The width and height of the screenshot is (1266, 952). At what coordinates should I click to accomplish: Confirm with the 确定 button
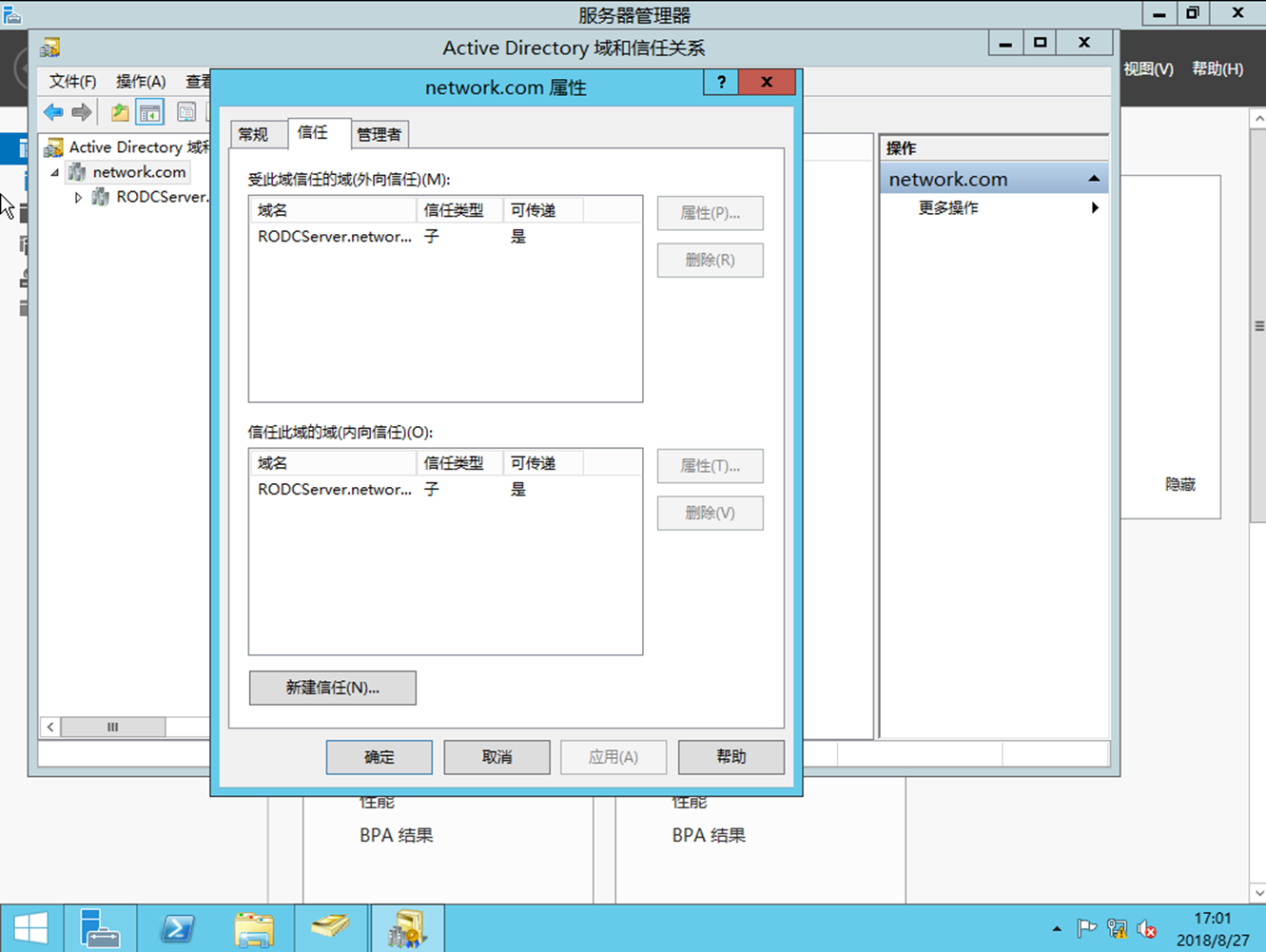click(379, 757)
